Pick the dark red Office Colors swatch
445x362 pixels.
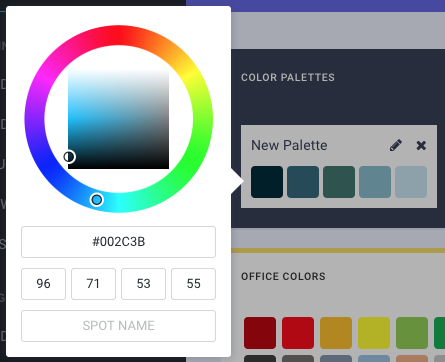tap(260, 333)
